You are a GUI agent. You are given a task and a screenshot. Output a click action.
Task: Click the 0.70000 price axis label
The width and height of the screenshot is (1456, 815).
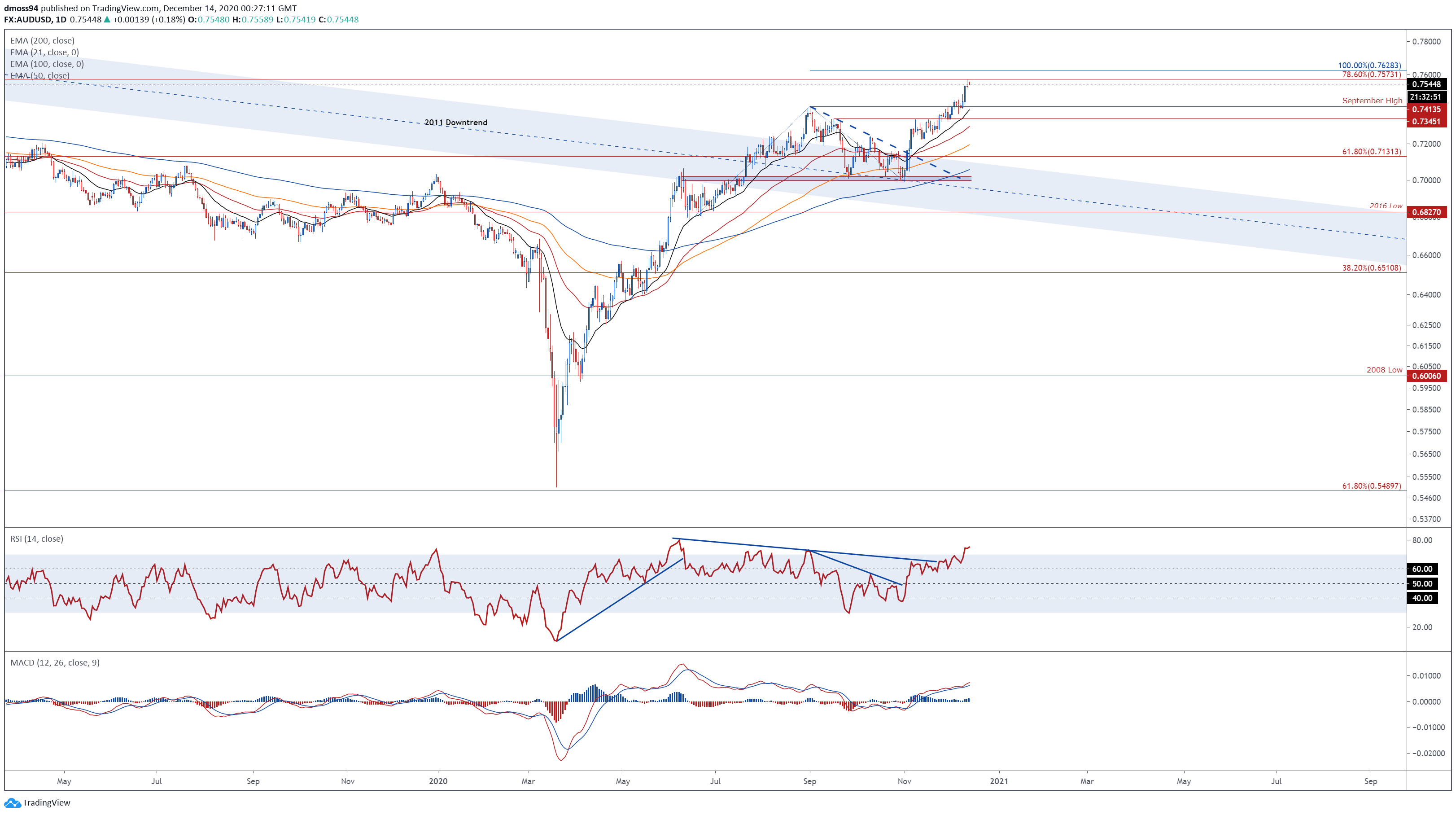pos(1426,180)
